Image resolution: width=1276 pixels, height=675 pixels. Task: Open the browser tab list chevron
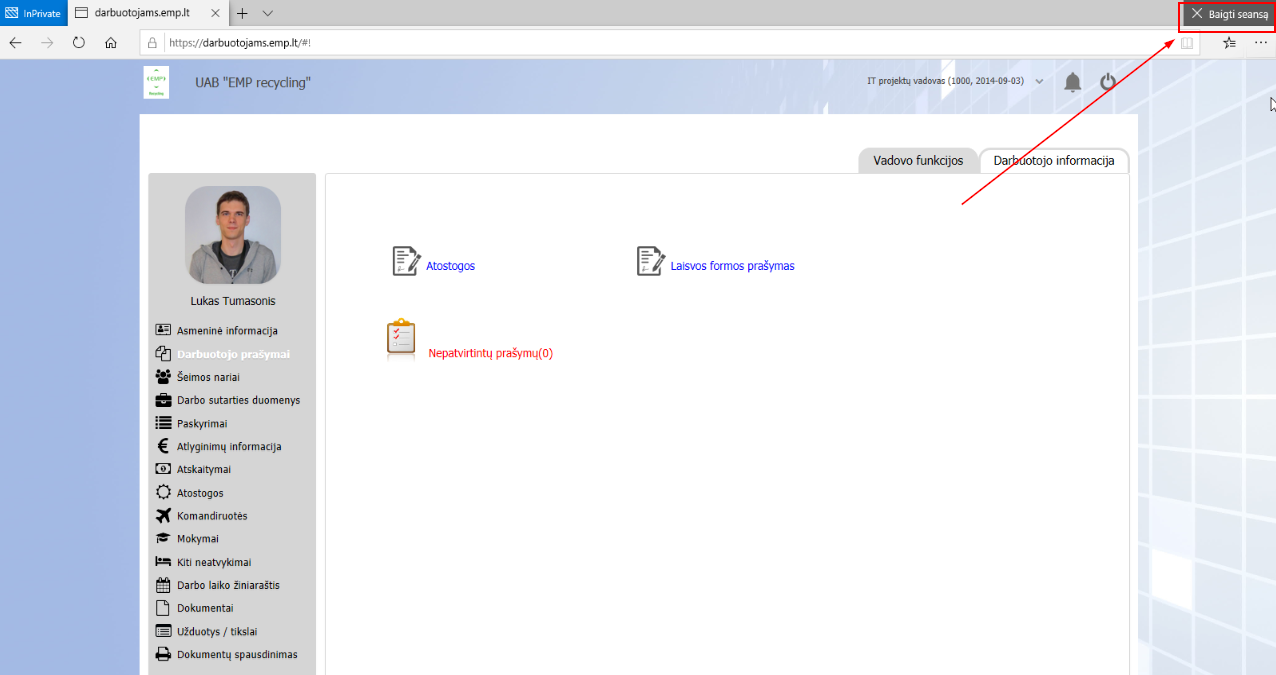pyautogui.click(x=267, y=13)
